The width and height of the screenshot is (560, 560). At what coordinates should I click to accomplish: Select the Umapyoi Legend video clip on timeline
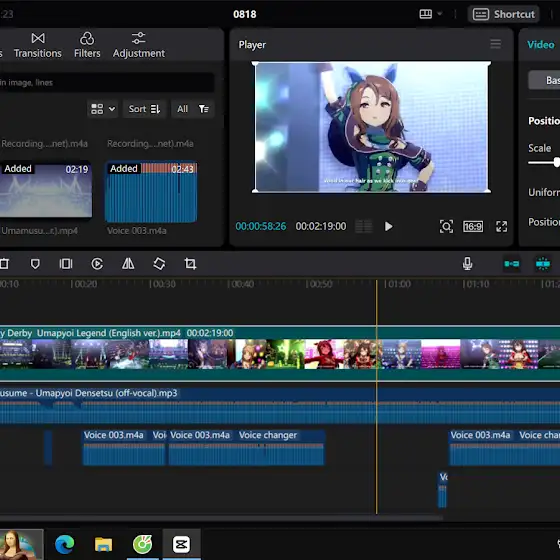click(280, 354)
